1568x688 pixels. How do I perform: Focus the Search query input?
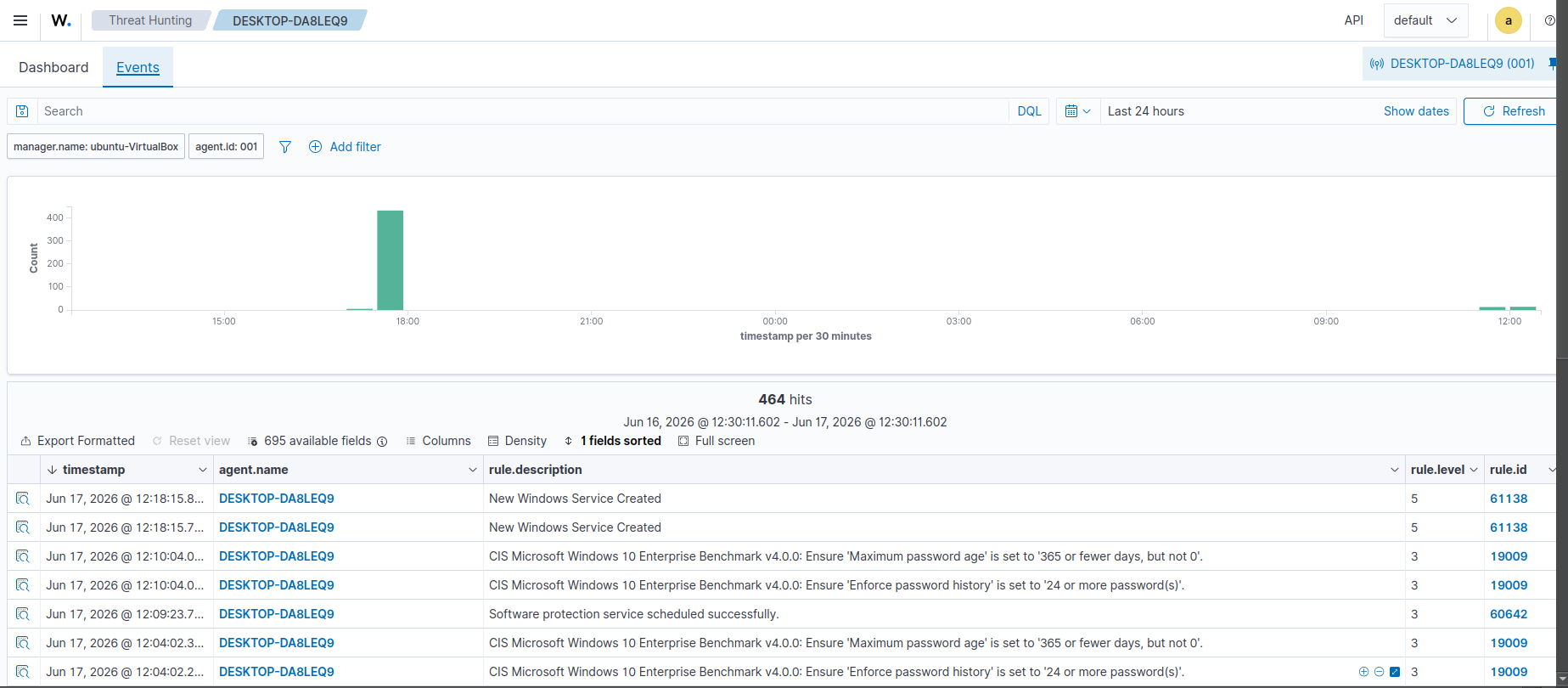coord(524,111)
